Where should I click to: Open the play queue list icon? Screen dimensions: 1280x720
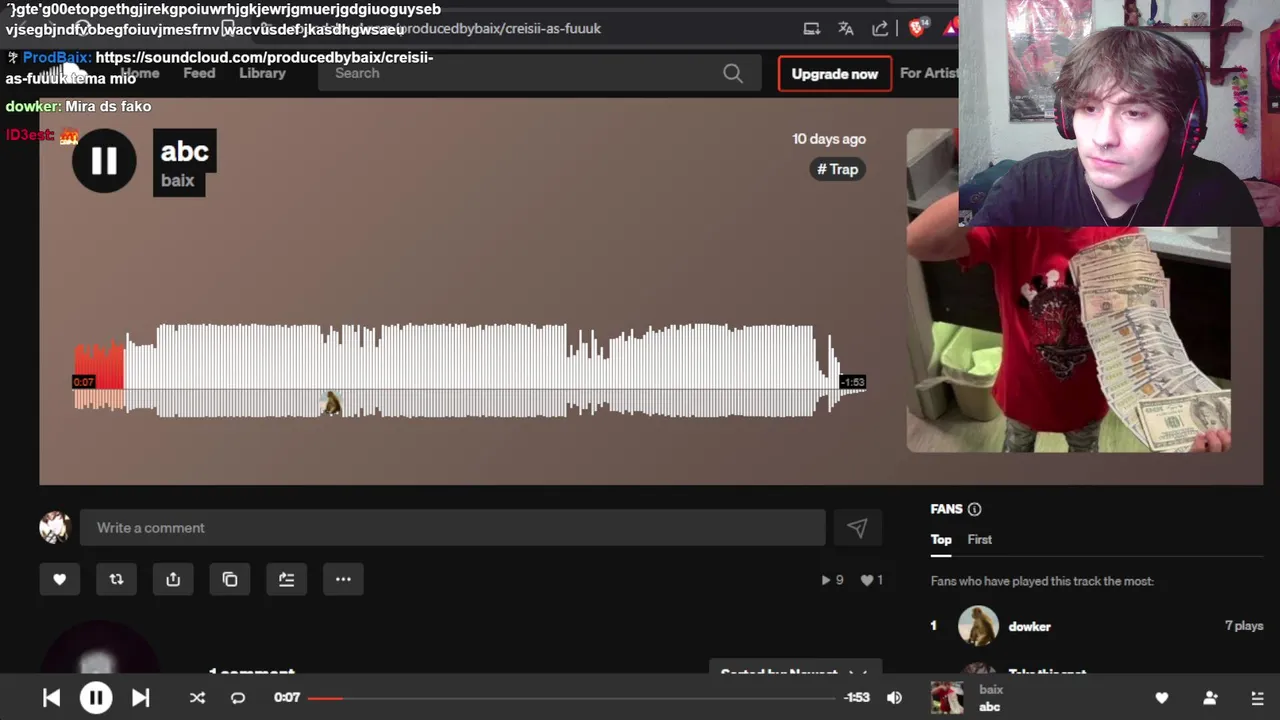tap(1258, 698)
